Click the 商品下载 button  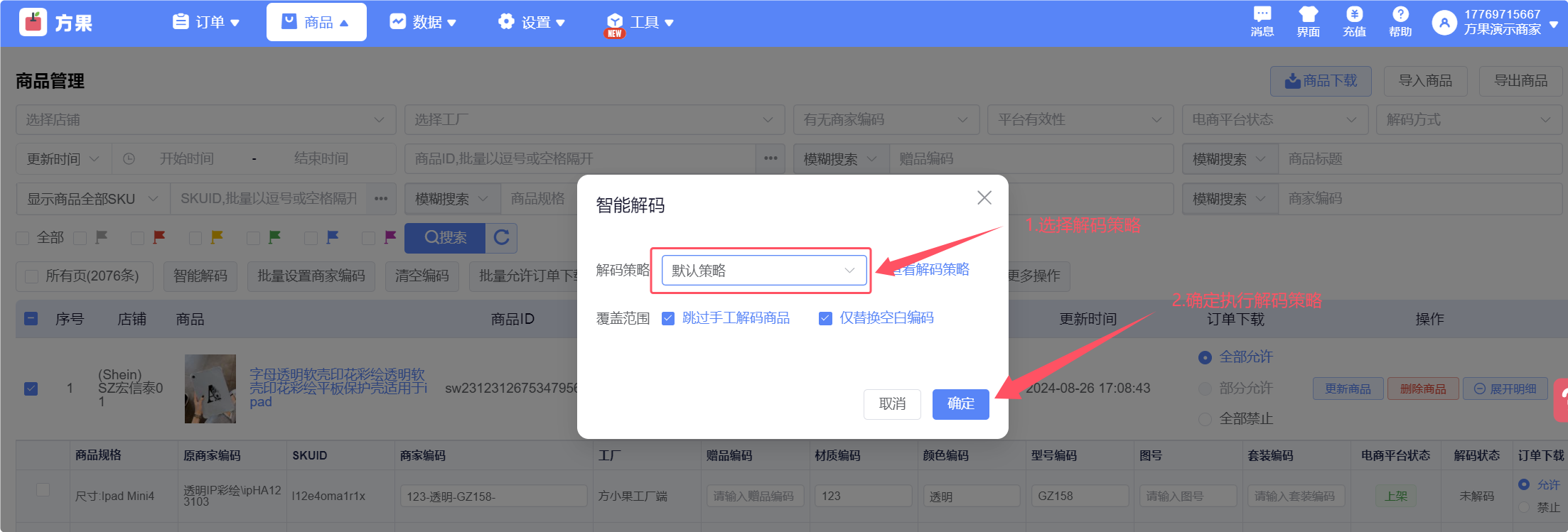click(1321, 81)
